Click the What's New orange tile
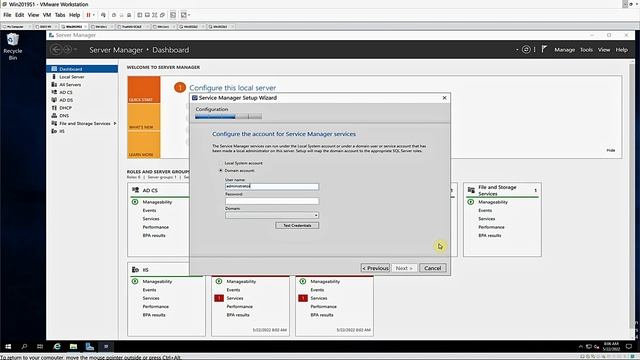640x360 pixels. tap(144, 117)
